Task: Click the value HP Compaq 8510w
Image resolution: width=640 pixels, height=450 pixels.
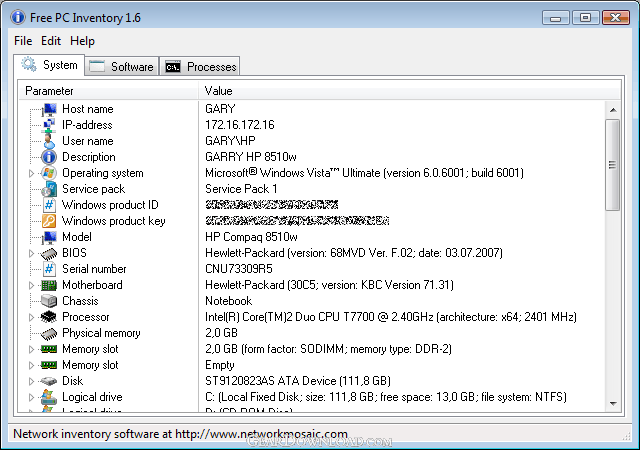Action: click(251, 237)
